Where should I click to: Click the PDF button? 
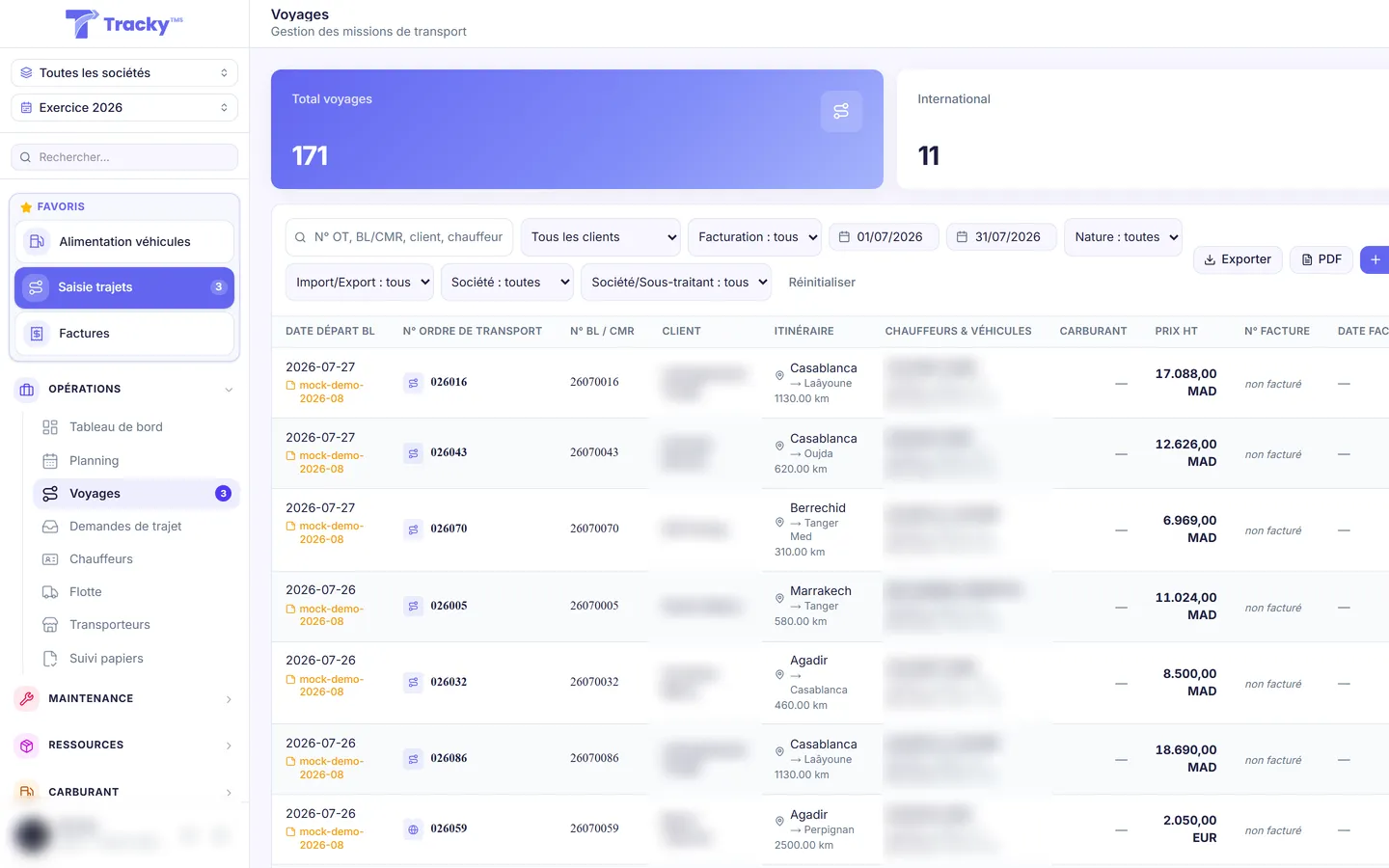tap(1321, 259)
